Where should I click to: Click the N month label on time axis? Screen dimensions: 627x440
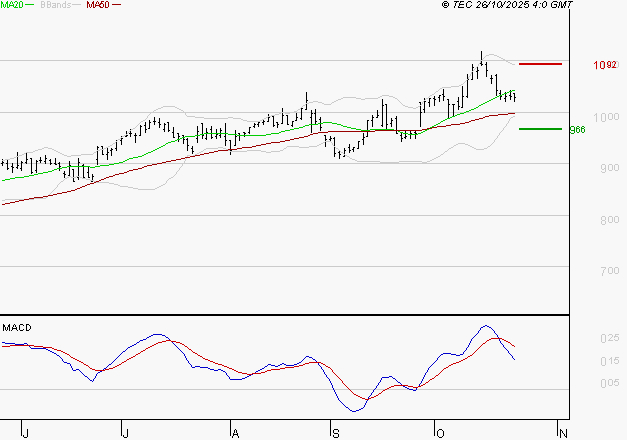pyautogui.click(x=563, y=434)
